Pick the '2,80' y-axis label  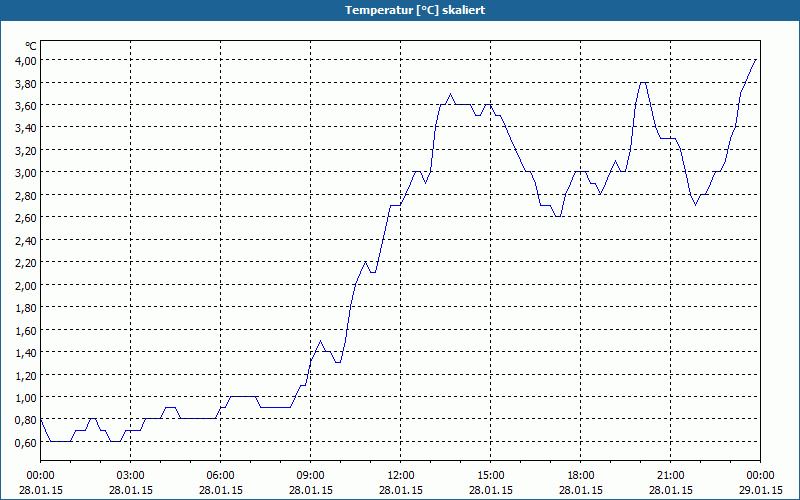[26, 195]
